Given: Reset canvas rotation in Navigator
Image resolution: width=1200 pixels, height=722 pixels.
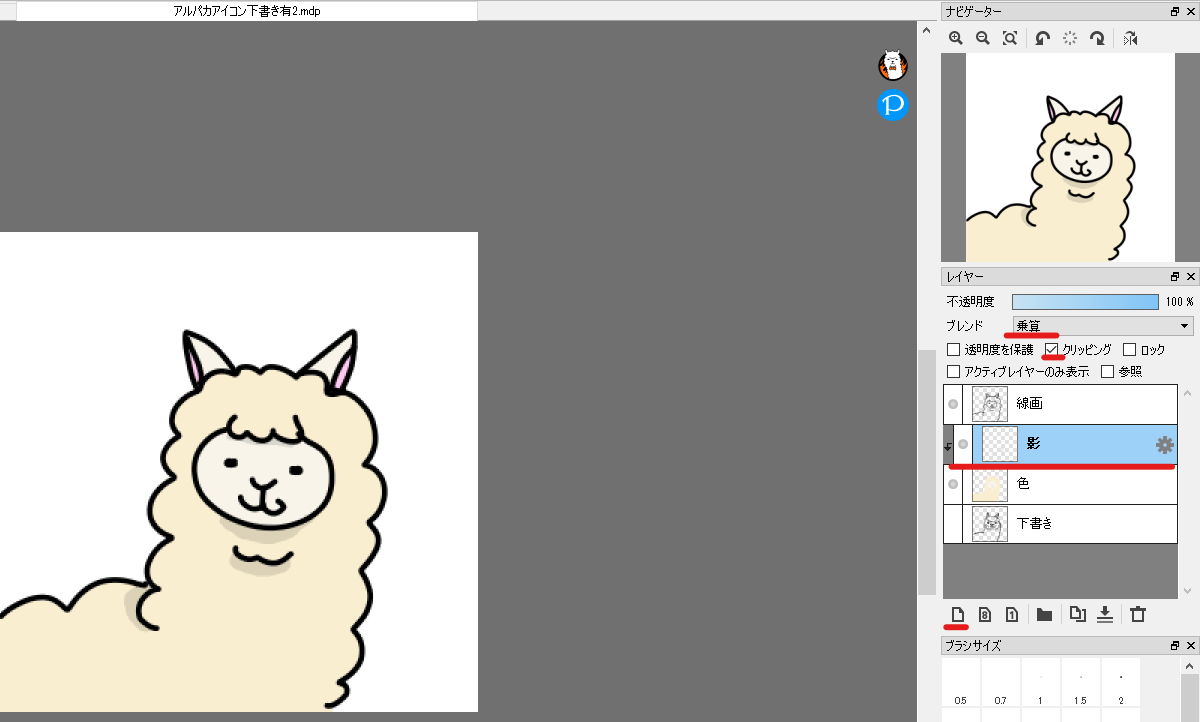Looking at the screenshot, I should click(1070, 38).
